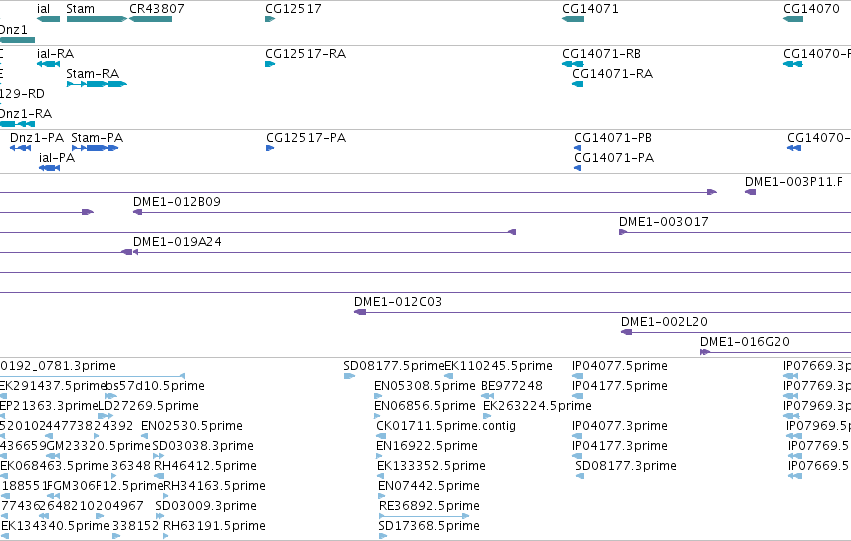The image size is (851, 541).
Task: Select the EK263224.5prime EST label
Action: (x=537, y=406)
